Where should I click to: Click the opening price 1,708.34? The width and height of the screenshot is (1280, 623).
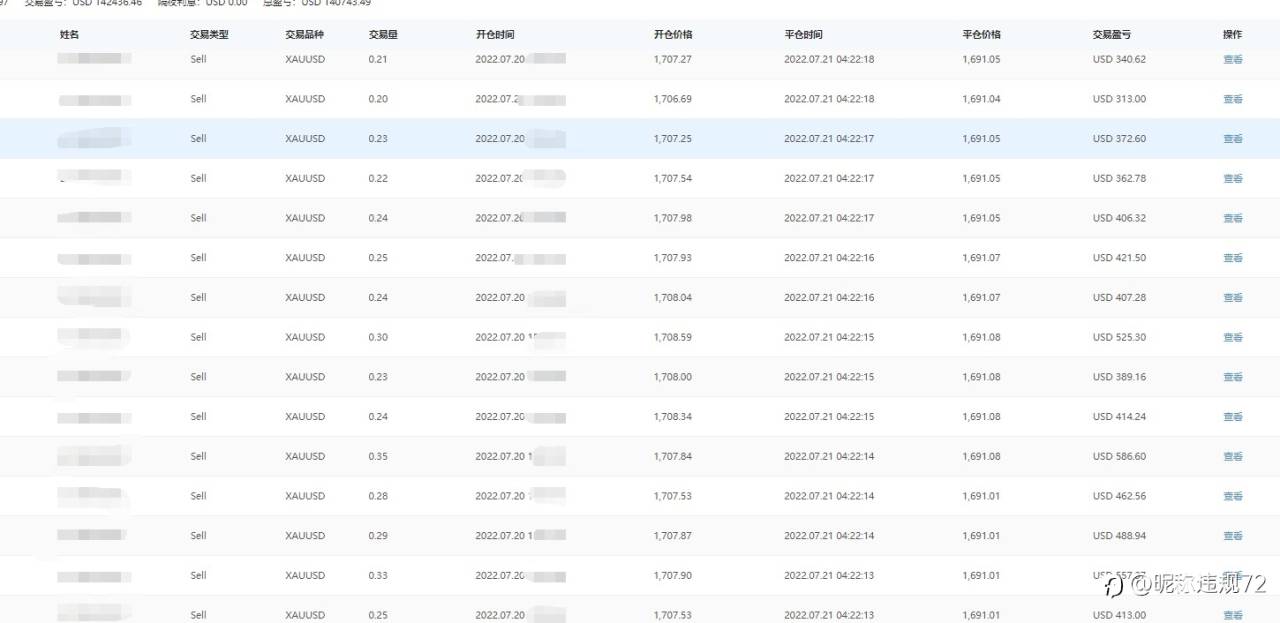672,416
